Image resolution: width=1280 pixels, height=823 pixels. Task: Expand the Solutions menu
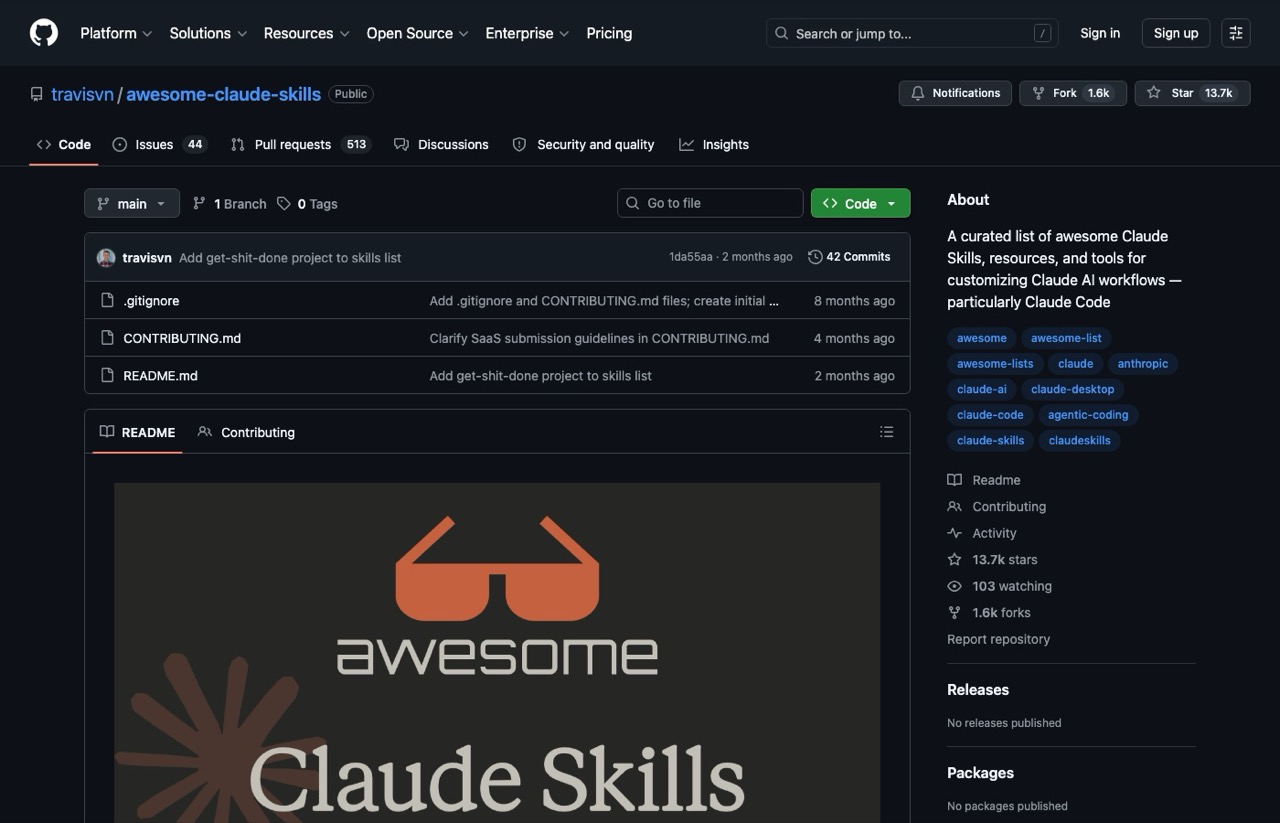[208, 33]
